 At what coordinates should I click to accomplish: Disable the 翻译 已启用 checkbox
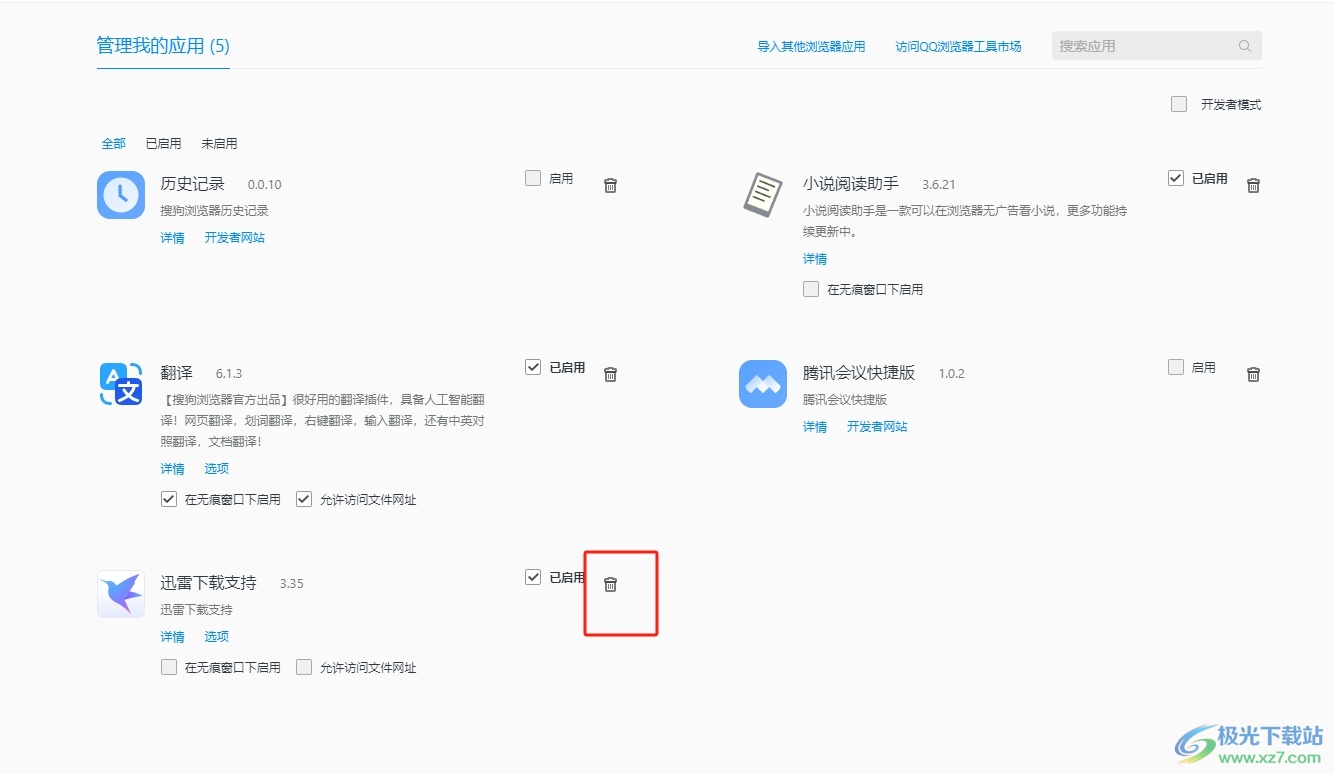click(x=533, y=367)
